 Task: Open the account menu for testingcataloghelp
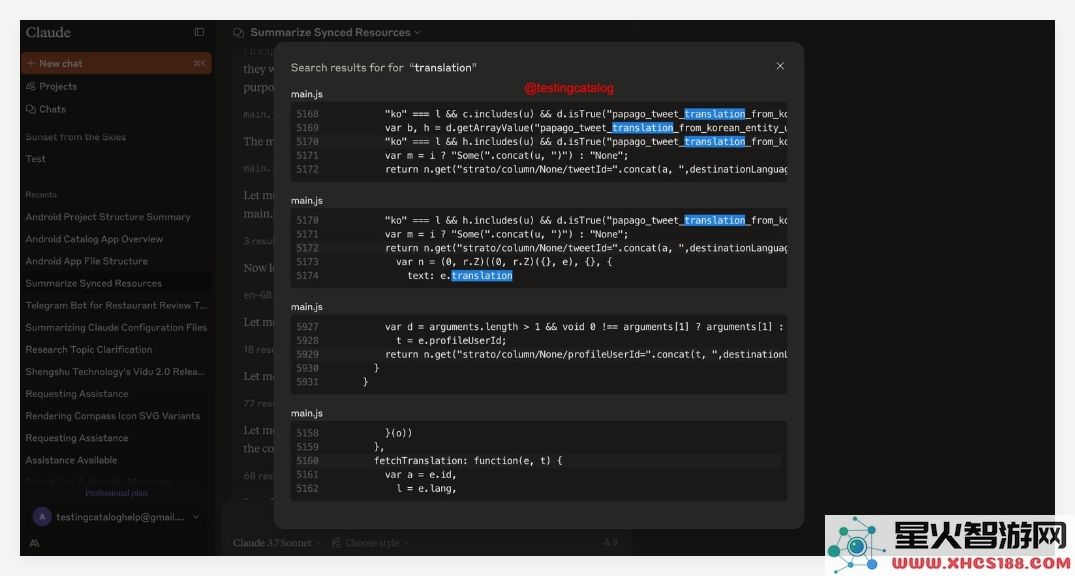click(117, 517)
